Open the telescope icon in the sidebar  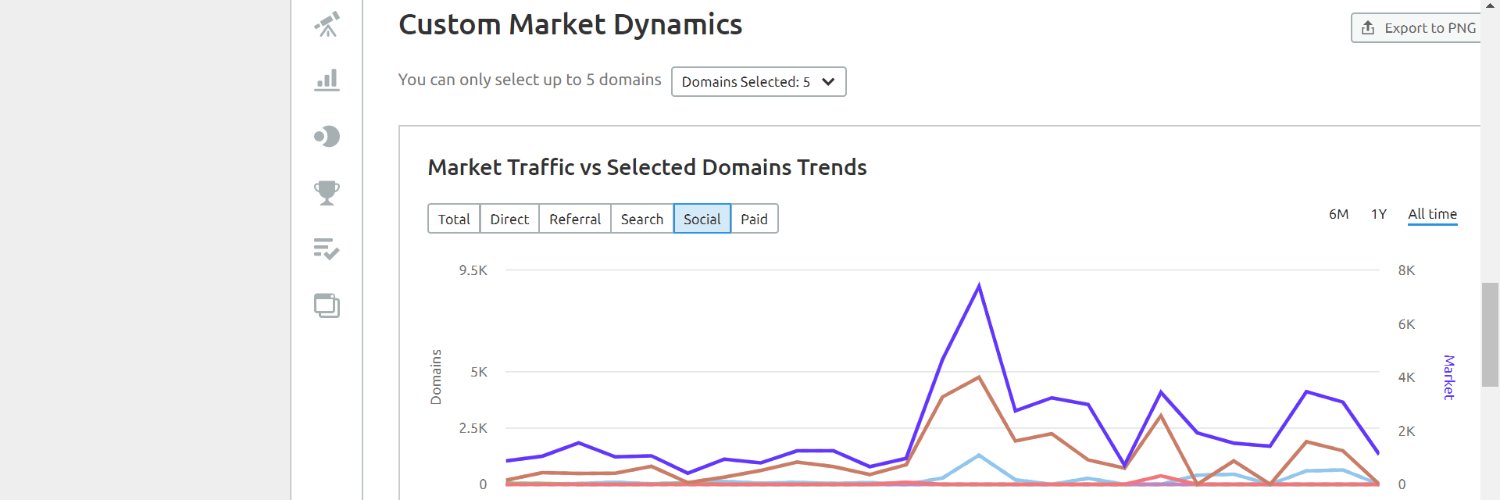tap(327, 24)
